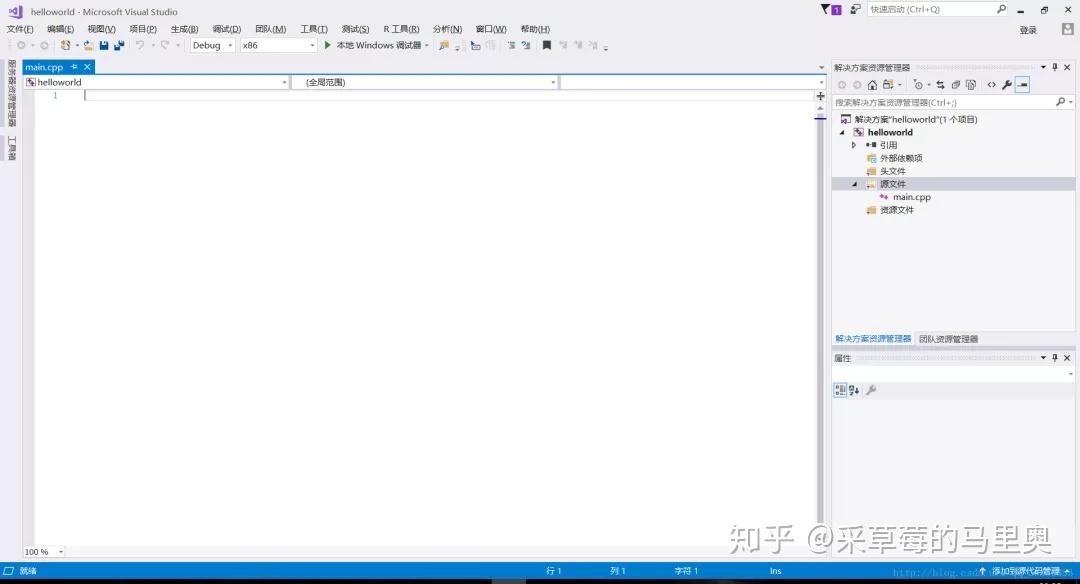The image size is (1080, 584).
Task: Open the blog.csdn link in status bar
Action: tap(934, 570)
